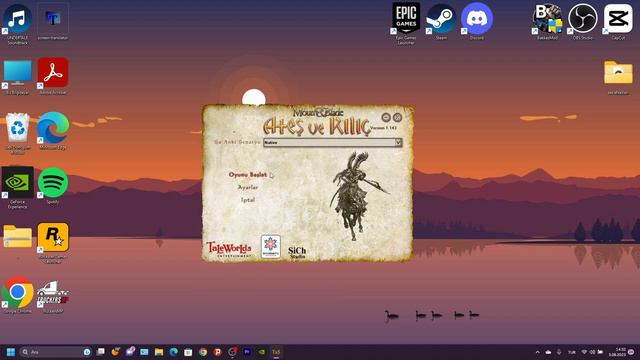The width and height of the screenshot is (640, 360).
Task: Click İptal to cancel launcher
Action: (x=248, y=200)
